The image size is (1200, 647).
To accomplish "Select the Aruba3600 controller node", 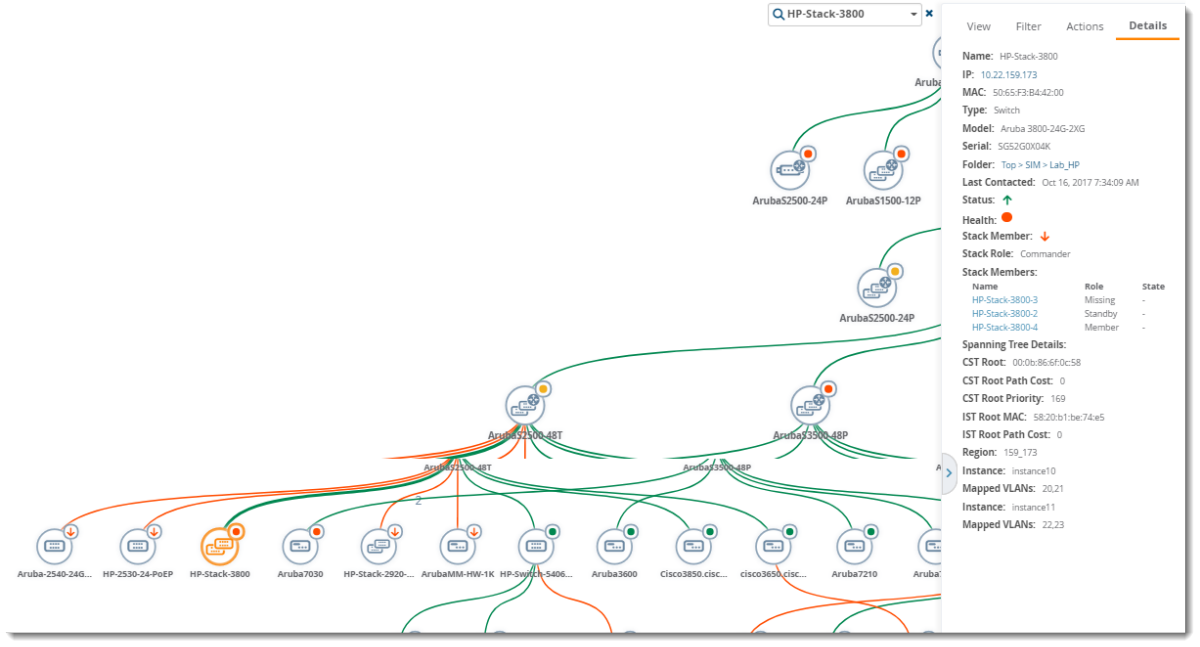I will [x=614, y=545].
